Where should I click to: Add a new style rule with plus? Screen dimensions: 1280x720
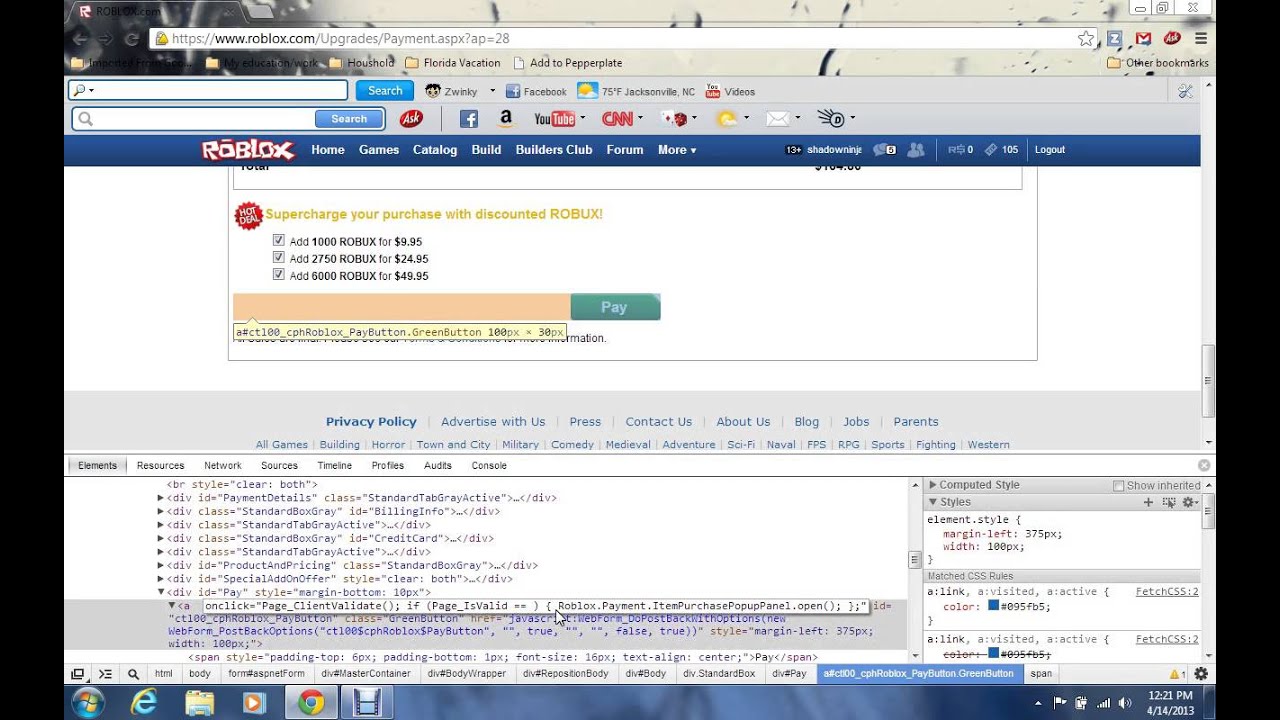[1148, 502]
